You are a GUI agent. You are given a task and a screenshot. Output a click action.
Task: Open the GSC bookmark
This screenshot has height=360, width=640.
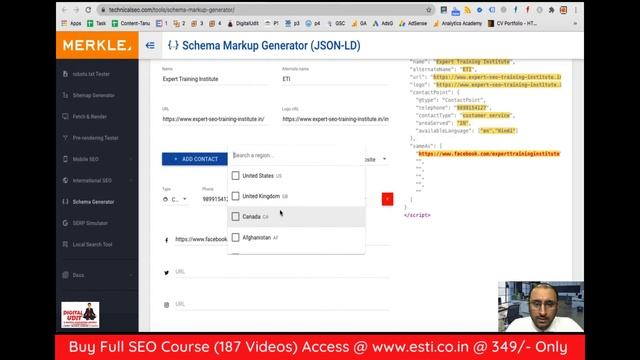pyautogui.click(x=336, y=24)
